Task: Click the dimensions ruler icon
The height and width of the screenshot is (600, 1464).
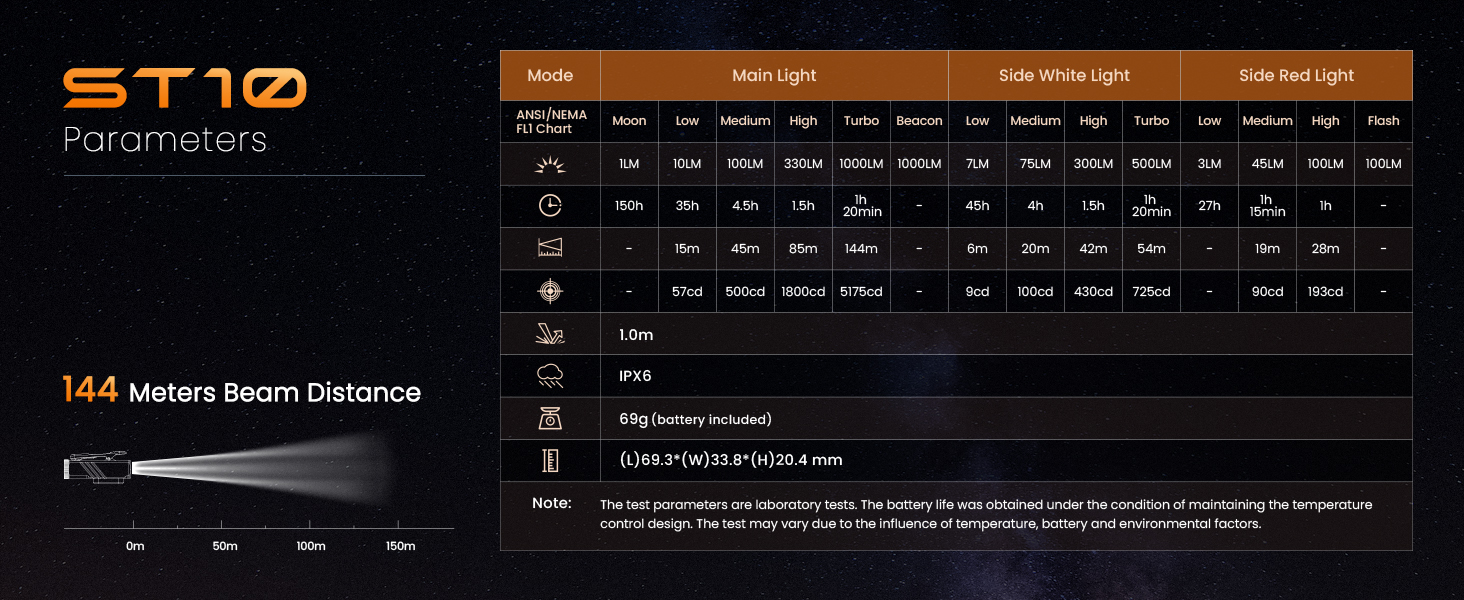Action: click(550, 460)
